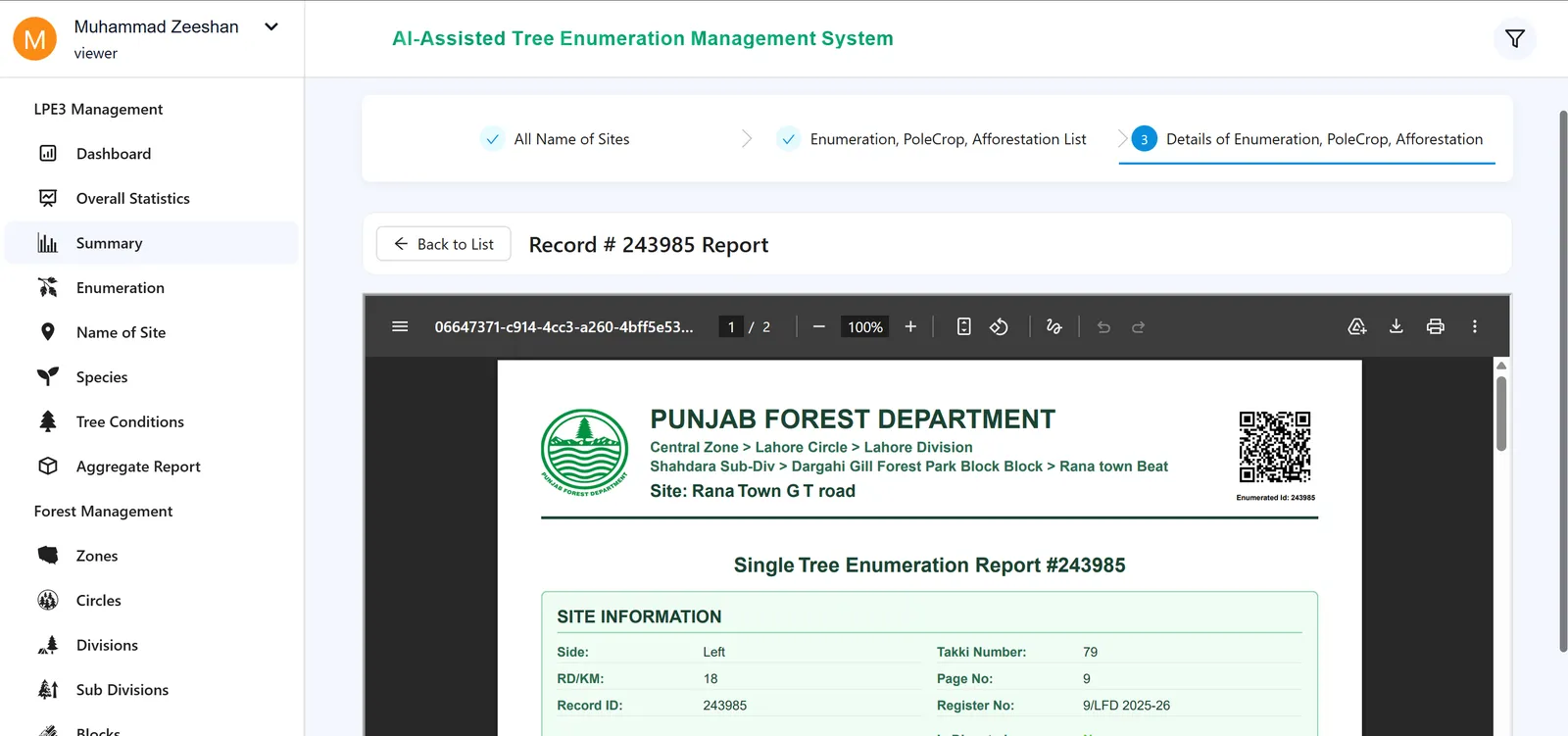Screen dimensions: 1568x736
Task: Click the fit to page icon
Action: [964, 326]
